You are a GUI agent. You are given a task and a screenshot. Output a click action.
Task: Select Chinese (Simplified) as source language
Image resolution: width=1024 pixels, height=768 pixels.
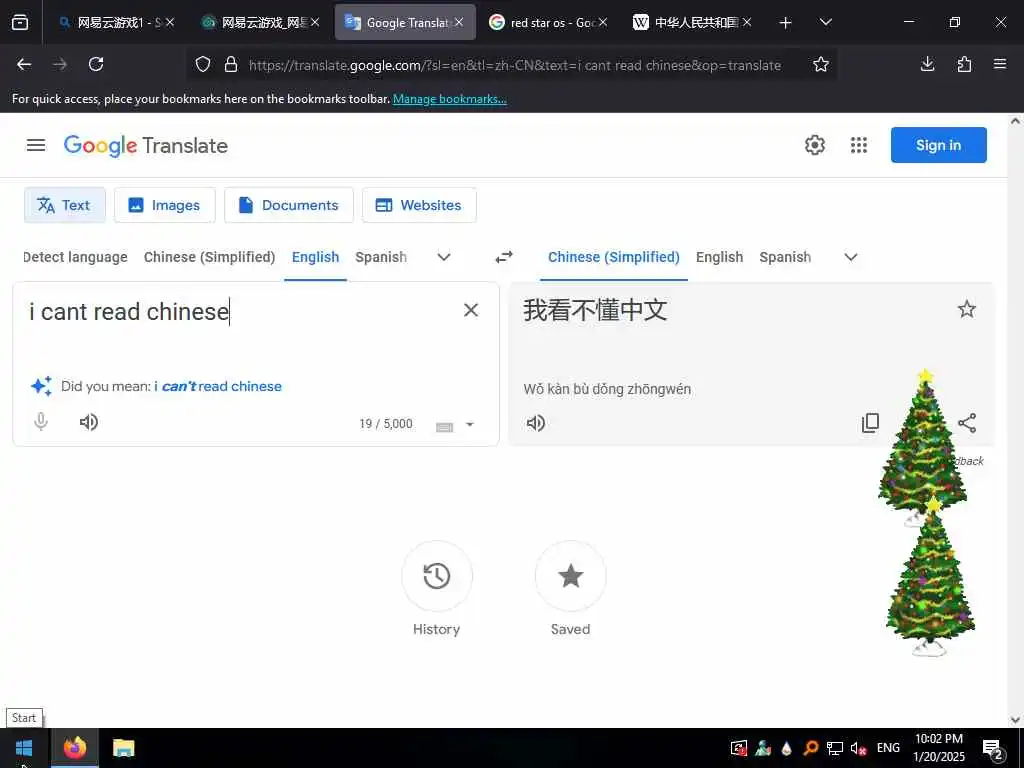[x=210, y=257]
